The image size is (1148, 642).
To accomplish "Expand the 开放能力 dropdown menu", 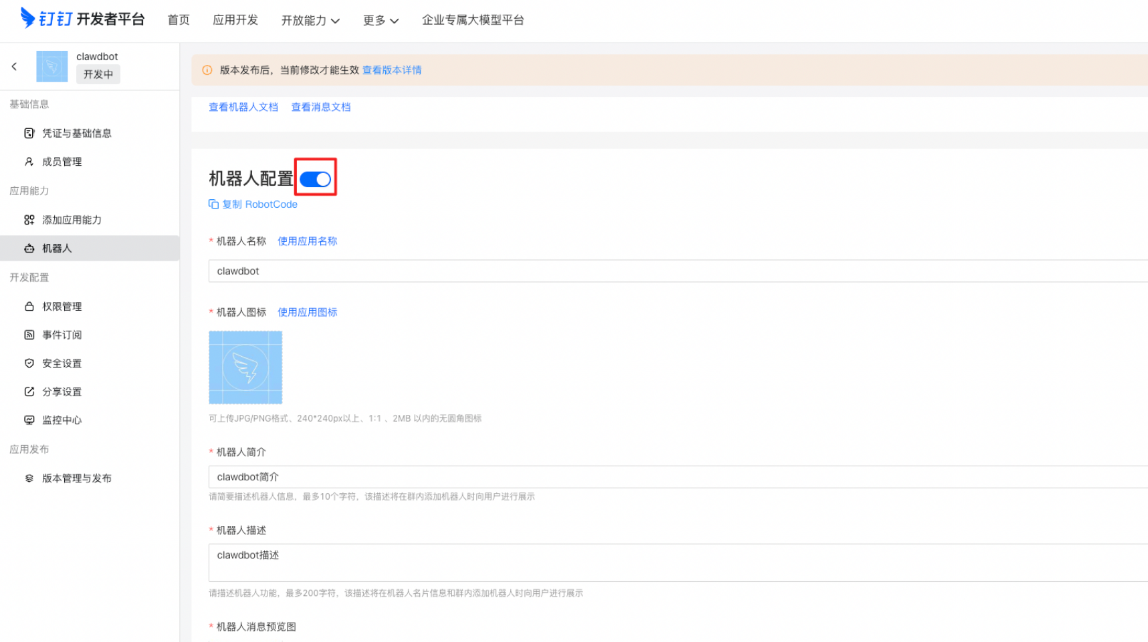I will [310, 20].
